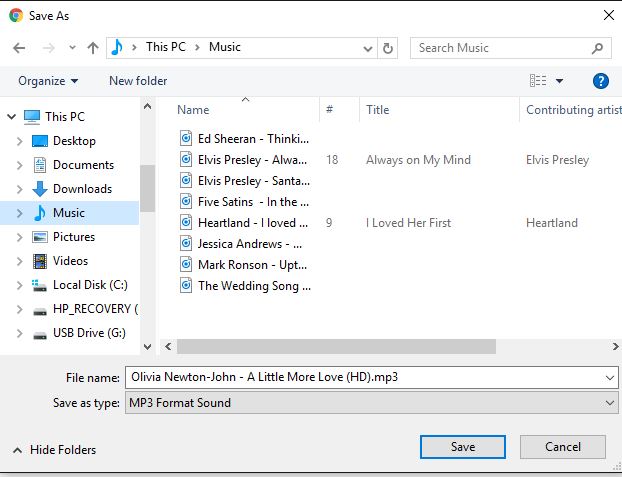The image size is (622, 477).
Task: Expand the Pictures tree node
Action: (19, 237)
